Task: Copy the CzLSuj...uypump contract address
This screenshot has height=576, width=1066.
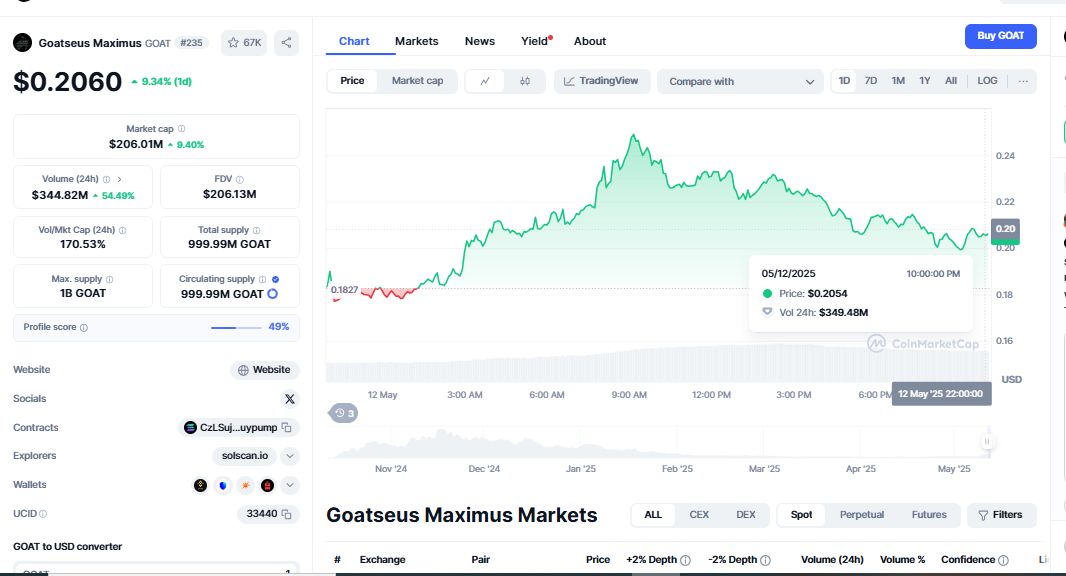Action: click(x=287, y=428)
